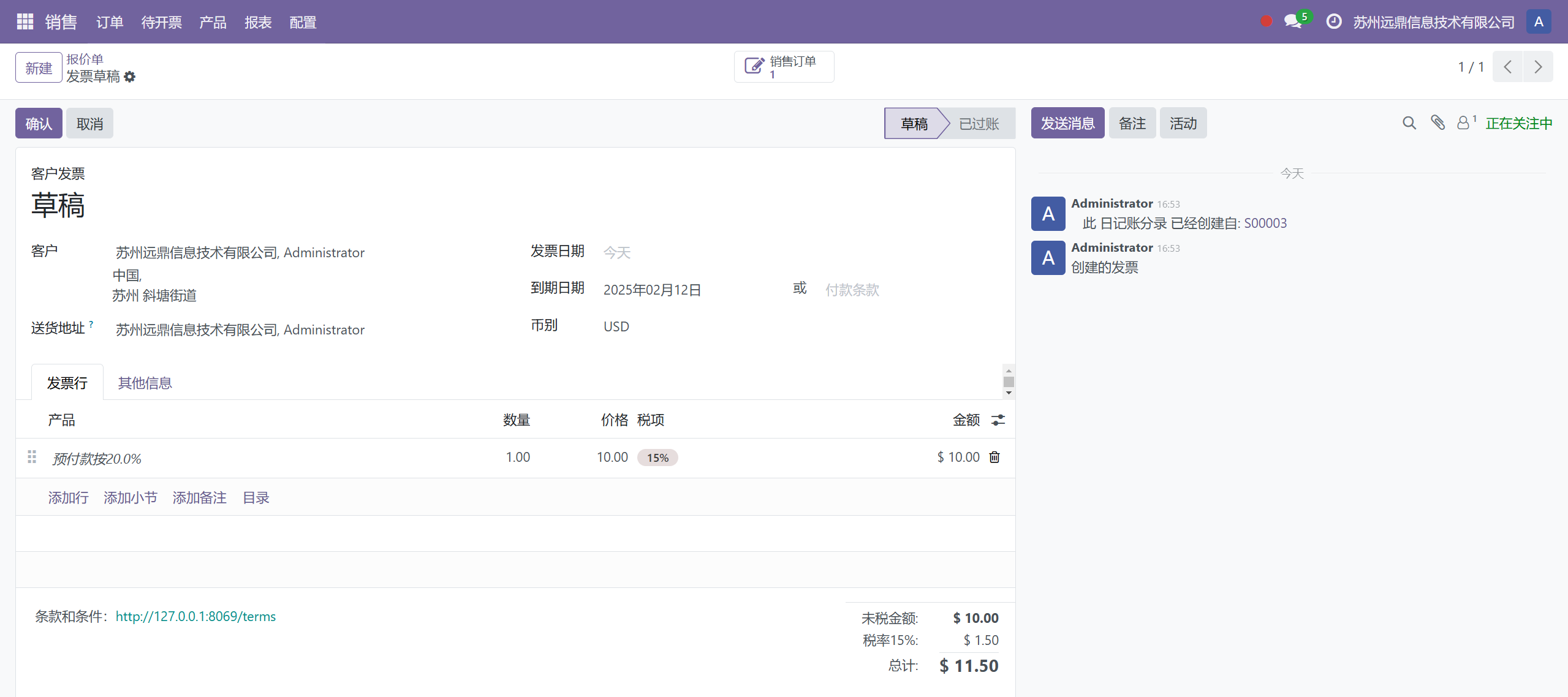
Task: Open column settings adjust icon
Action: (x=998, y=420)
